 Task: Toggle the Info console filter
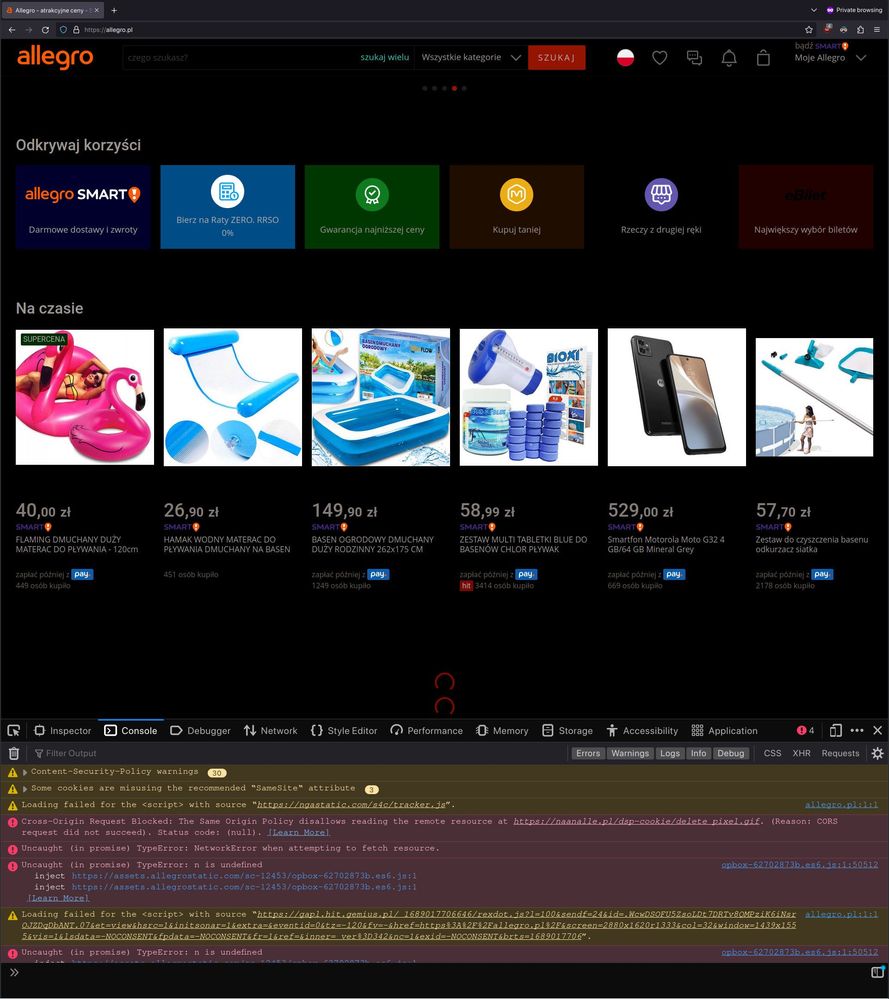coord(698,753)
